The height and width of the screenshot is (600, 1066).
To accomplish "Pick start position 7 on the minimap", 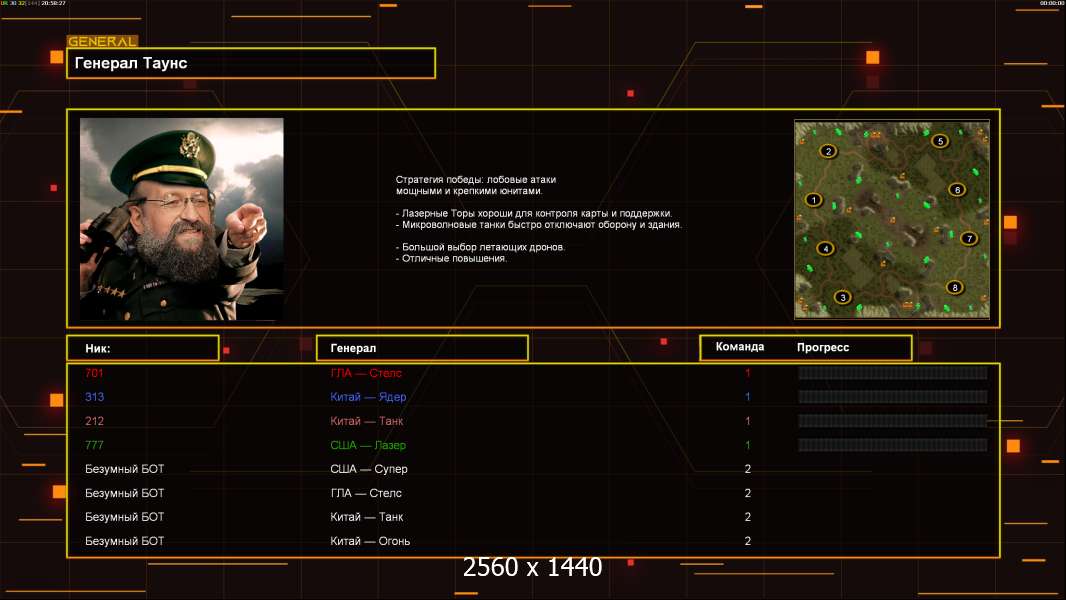I will (x=968, y=239).
